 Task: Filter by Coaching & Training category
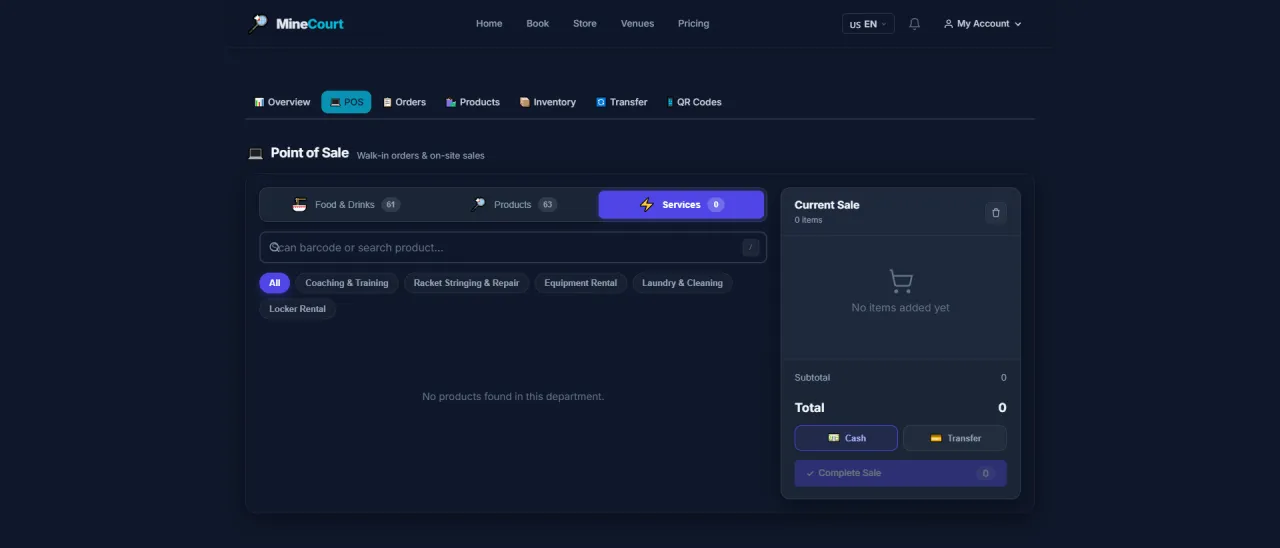[x=347, y=283]
